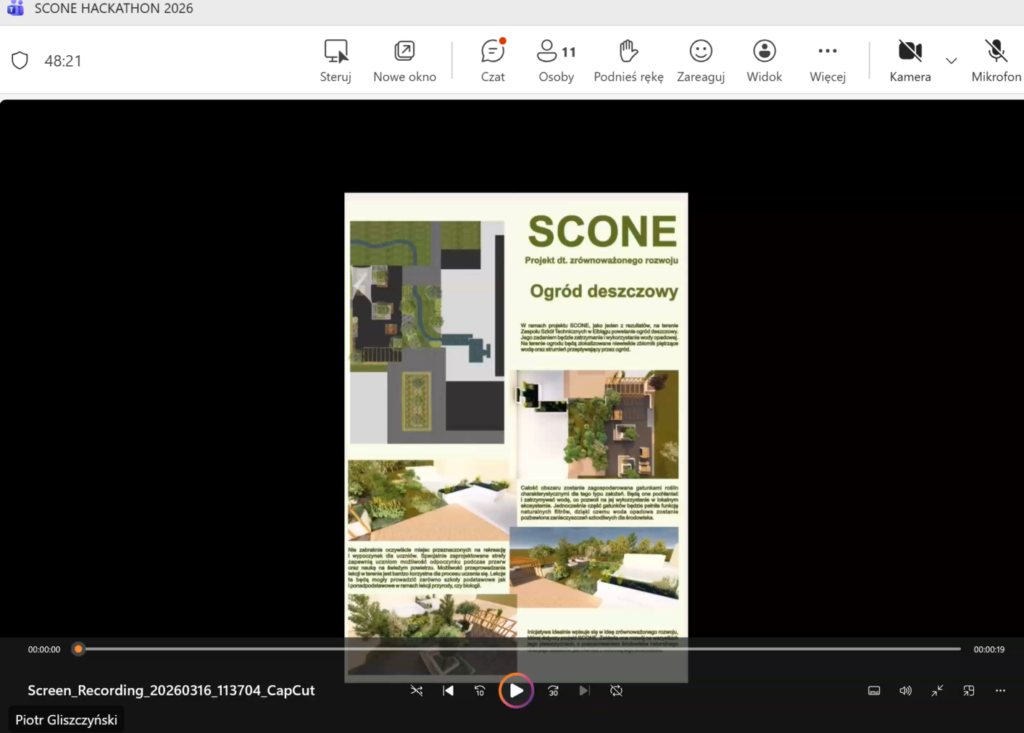Image resolution: width=1024 pixels, height=733 pixels.
Task: Click the Steruj control button
Action: [336, 60]
